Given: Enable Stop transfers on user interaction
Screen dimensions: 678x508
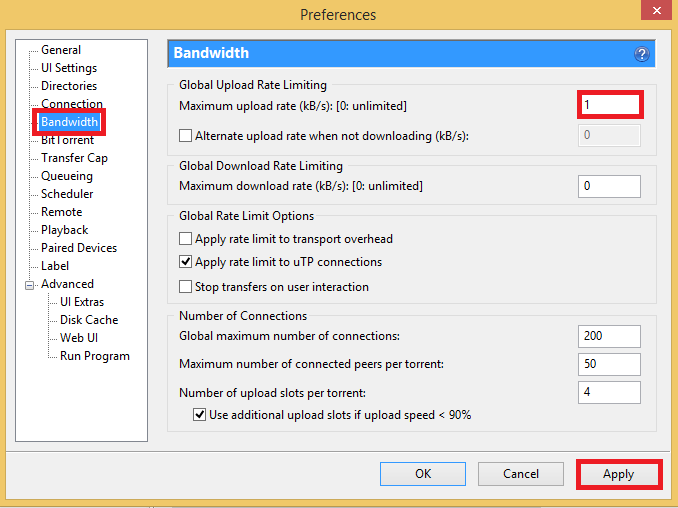Looking at the screenshot, I should 185,287.
